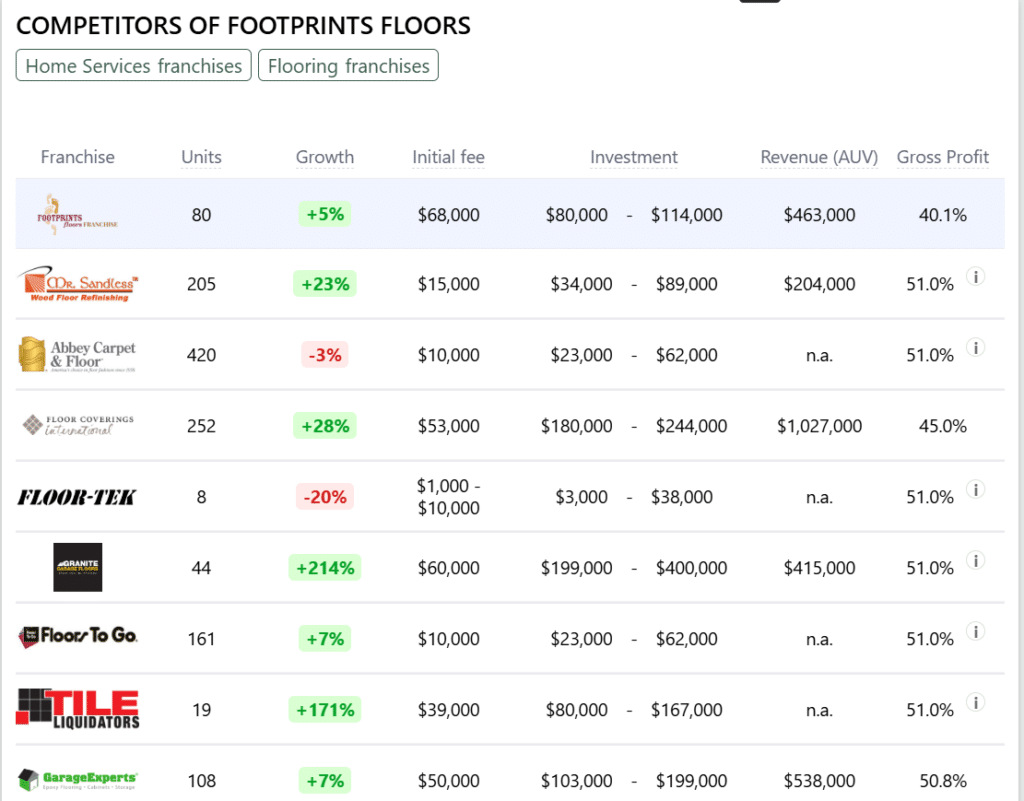Select the 108 units value
Screen dimensions: 1024x801
point(201,780)
